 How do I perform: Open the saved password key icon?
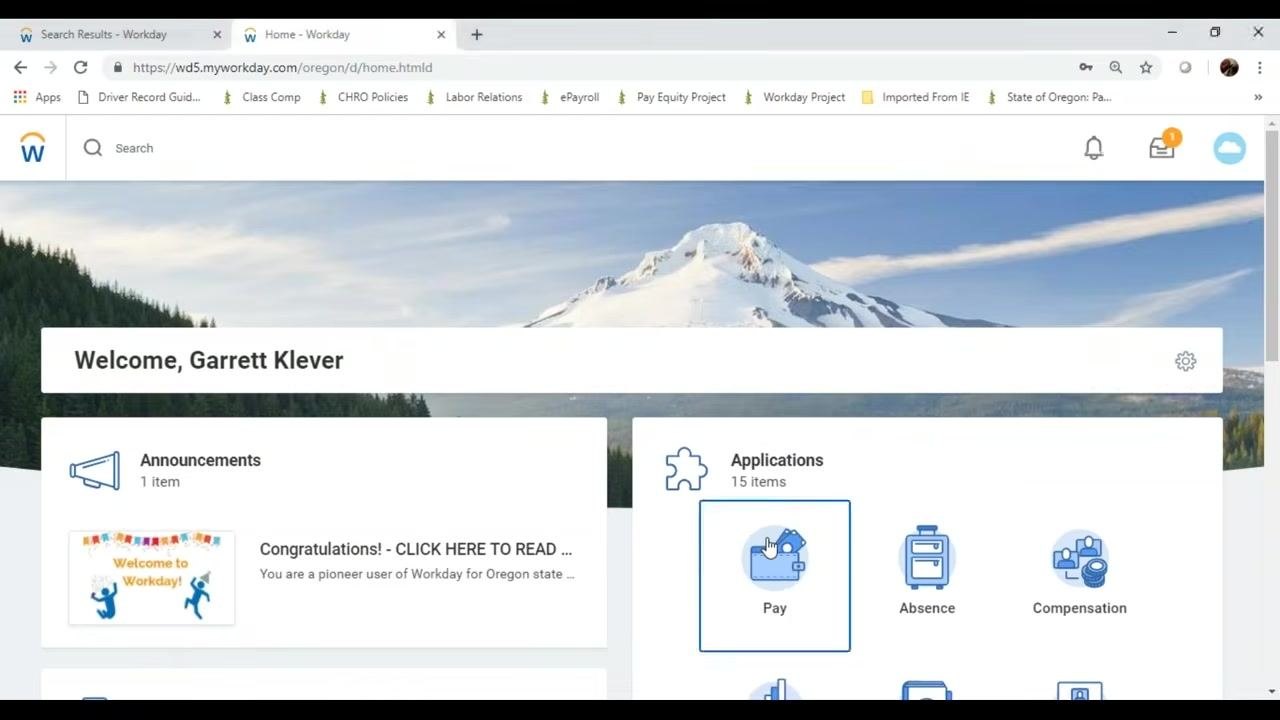1086,67
